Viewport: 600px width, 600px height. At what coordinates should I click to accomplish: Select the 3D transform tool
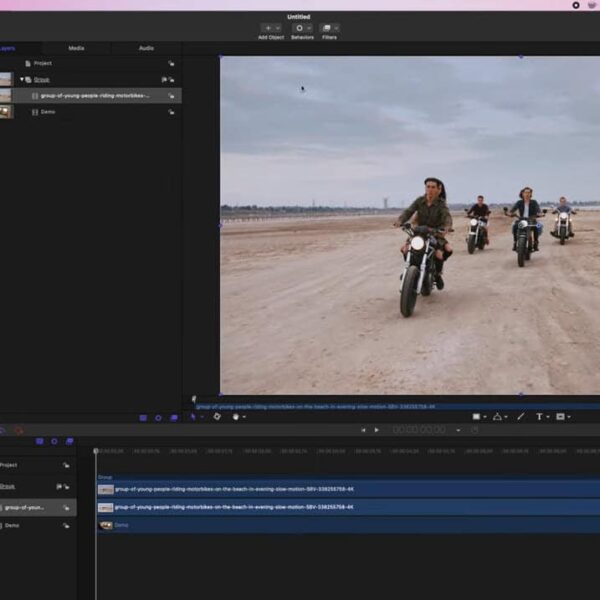pos(217,416)
